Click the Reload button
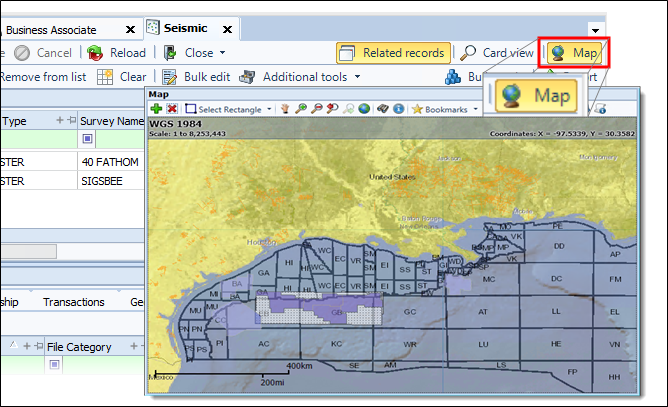 click(x=116, y=53)
